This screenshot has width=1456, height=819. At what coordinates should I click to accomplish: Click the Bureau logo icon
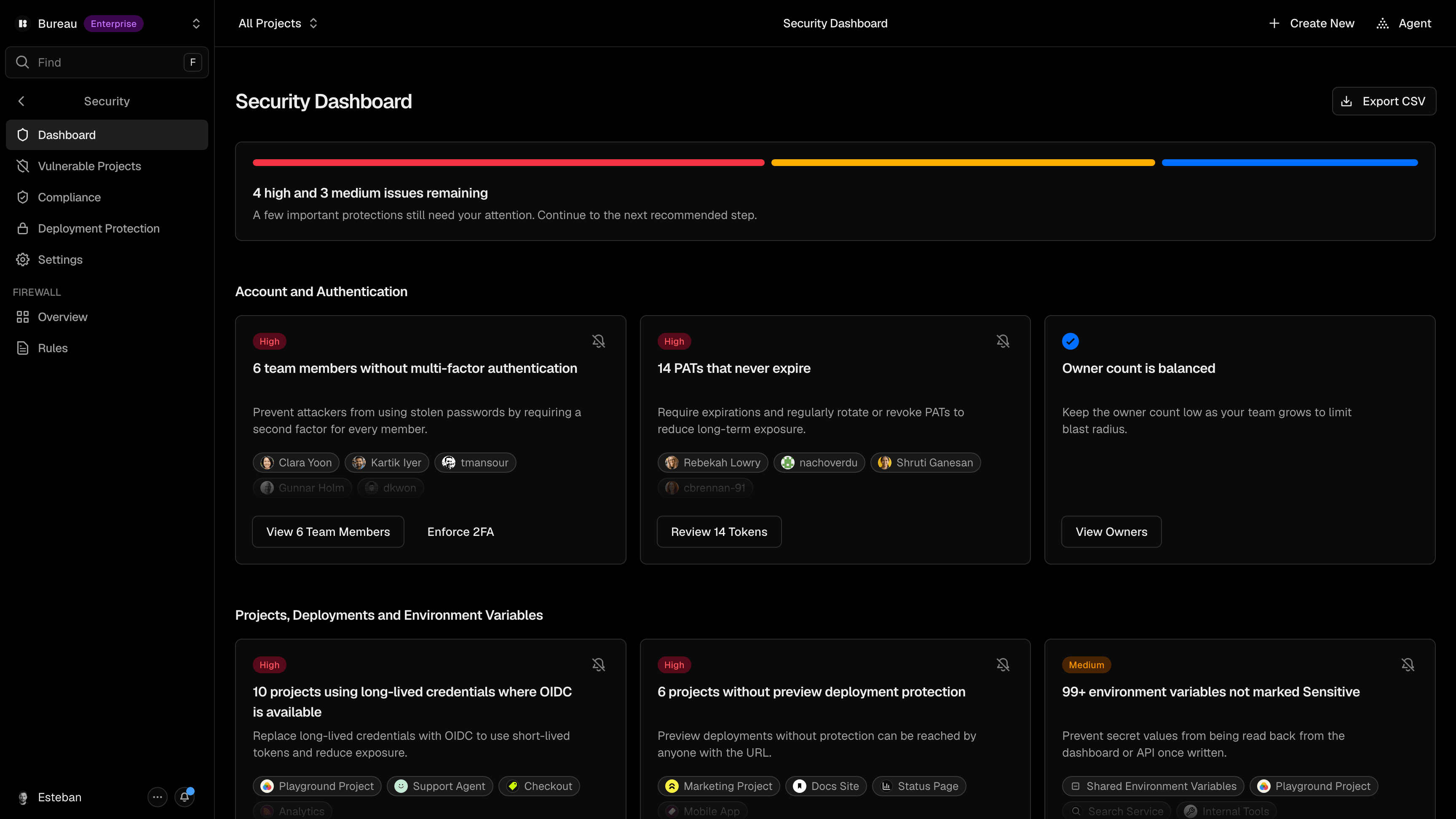point(23,23)
